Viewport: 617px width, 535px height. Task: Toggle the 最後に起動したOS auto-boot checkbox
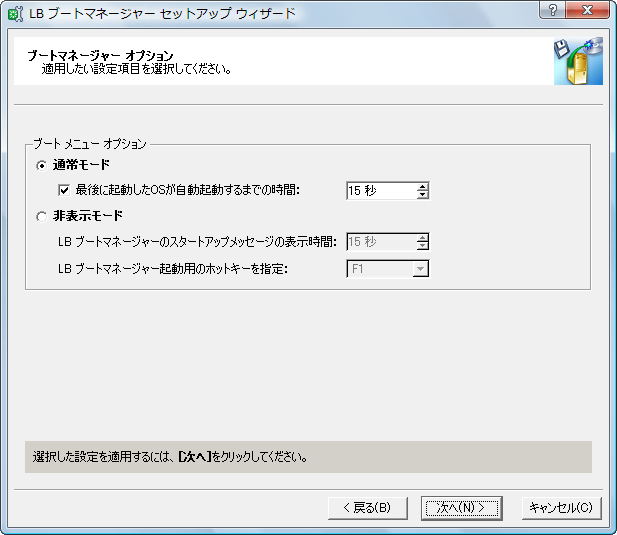click(x=64, y=190)
